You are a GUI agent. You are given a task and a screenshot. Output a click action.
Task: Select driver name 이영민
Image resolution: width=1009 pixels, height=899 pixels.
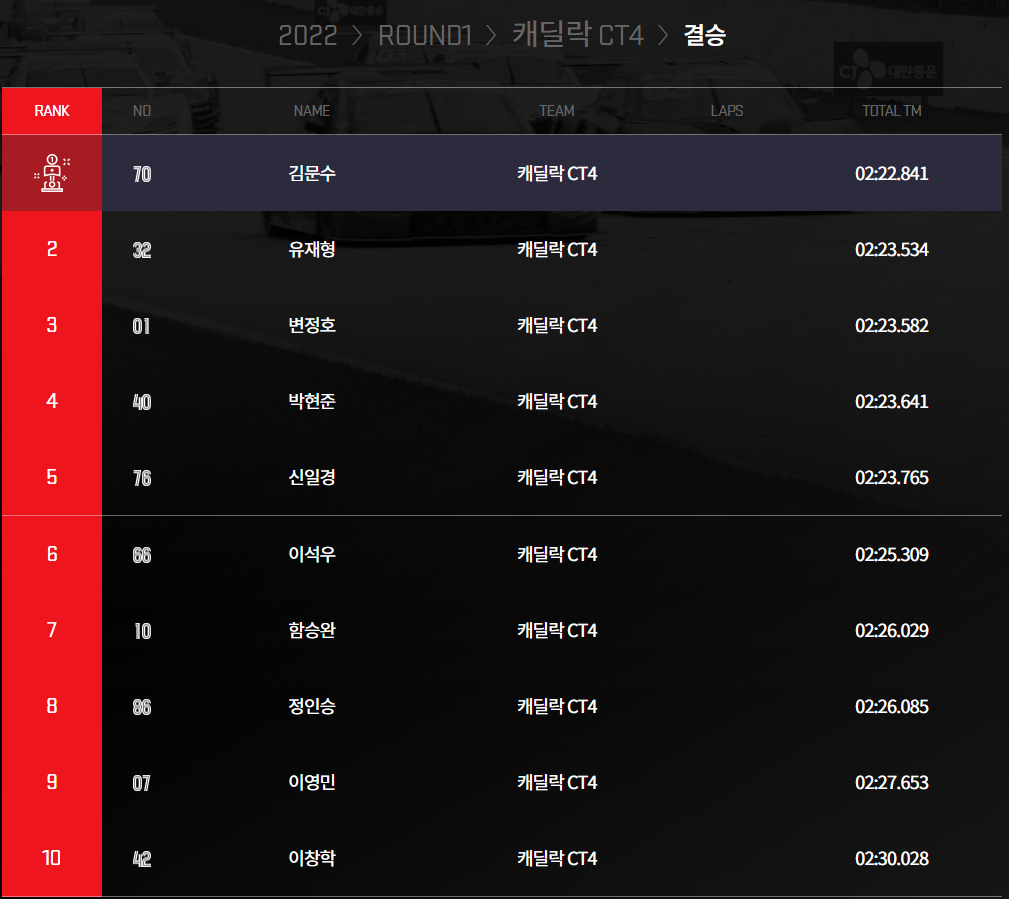[312, 782]
